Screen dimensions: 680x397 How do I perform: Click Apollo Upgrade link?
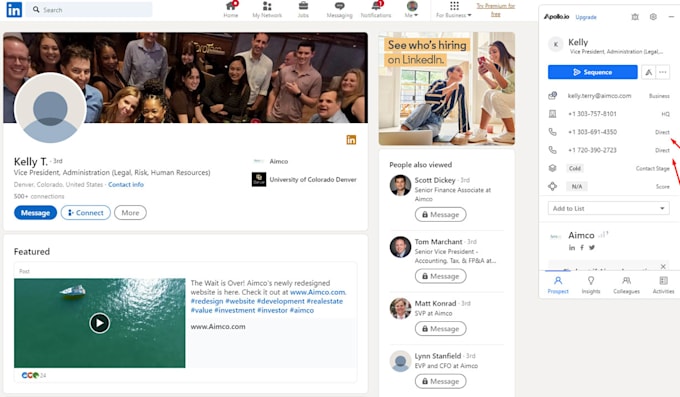click(586, 17)
